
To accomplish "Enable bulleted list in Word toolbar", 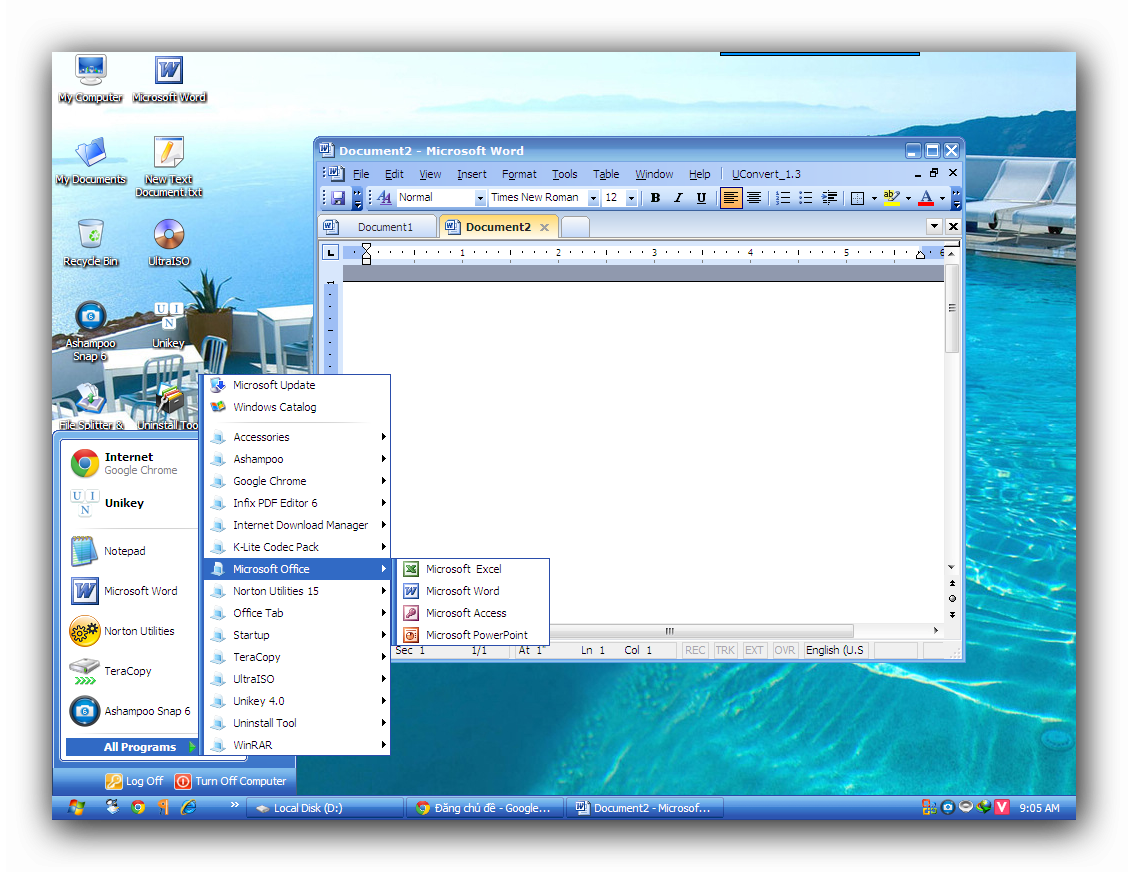I will (806, 198).
